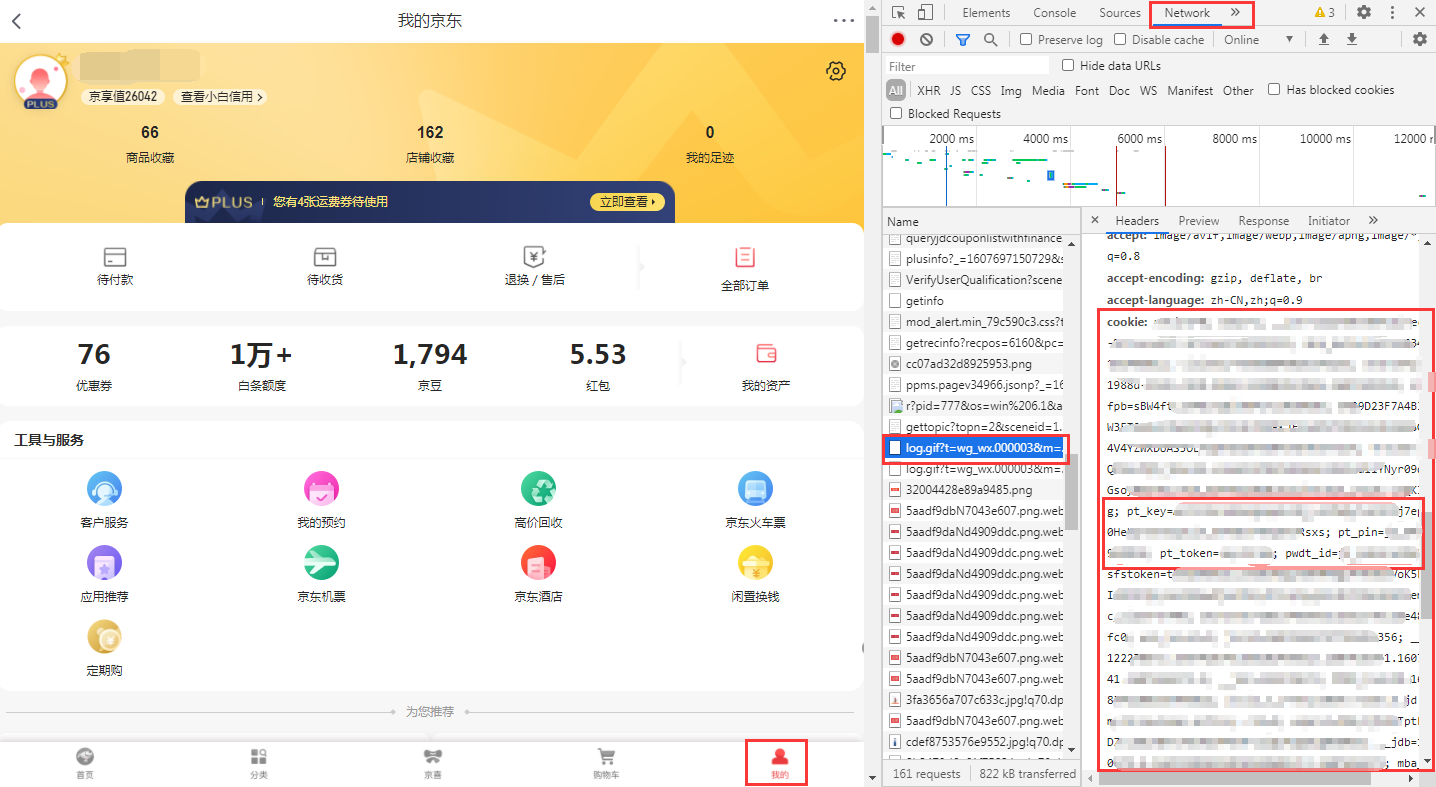The width and height of the screenshot is (1436, 787).
Task: Go to 分类 categories tab
Action: (x=259, y=763)
